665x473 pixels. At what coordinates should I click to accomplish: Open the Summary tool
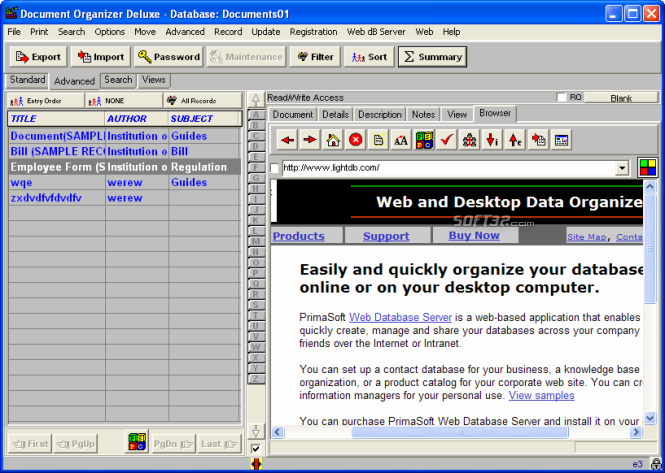[x=433, y=57]
